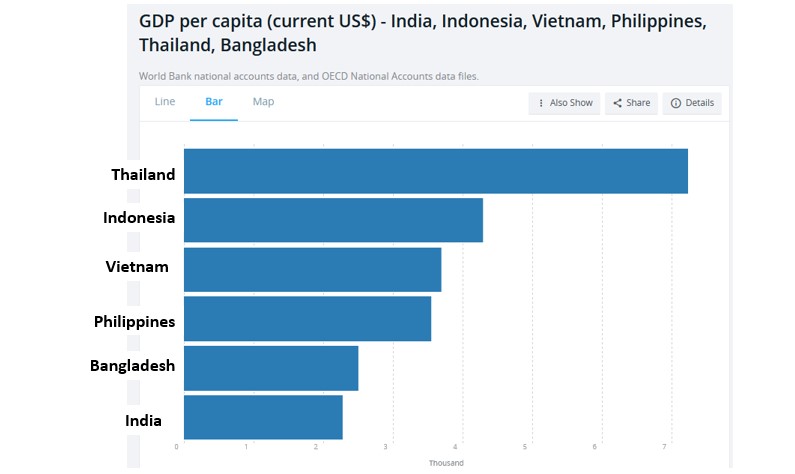Click the Bangladesh country label

tap(132, 366)
